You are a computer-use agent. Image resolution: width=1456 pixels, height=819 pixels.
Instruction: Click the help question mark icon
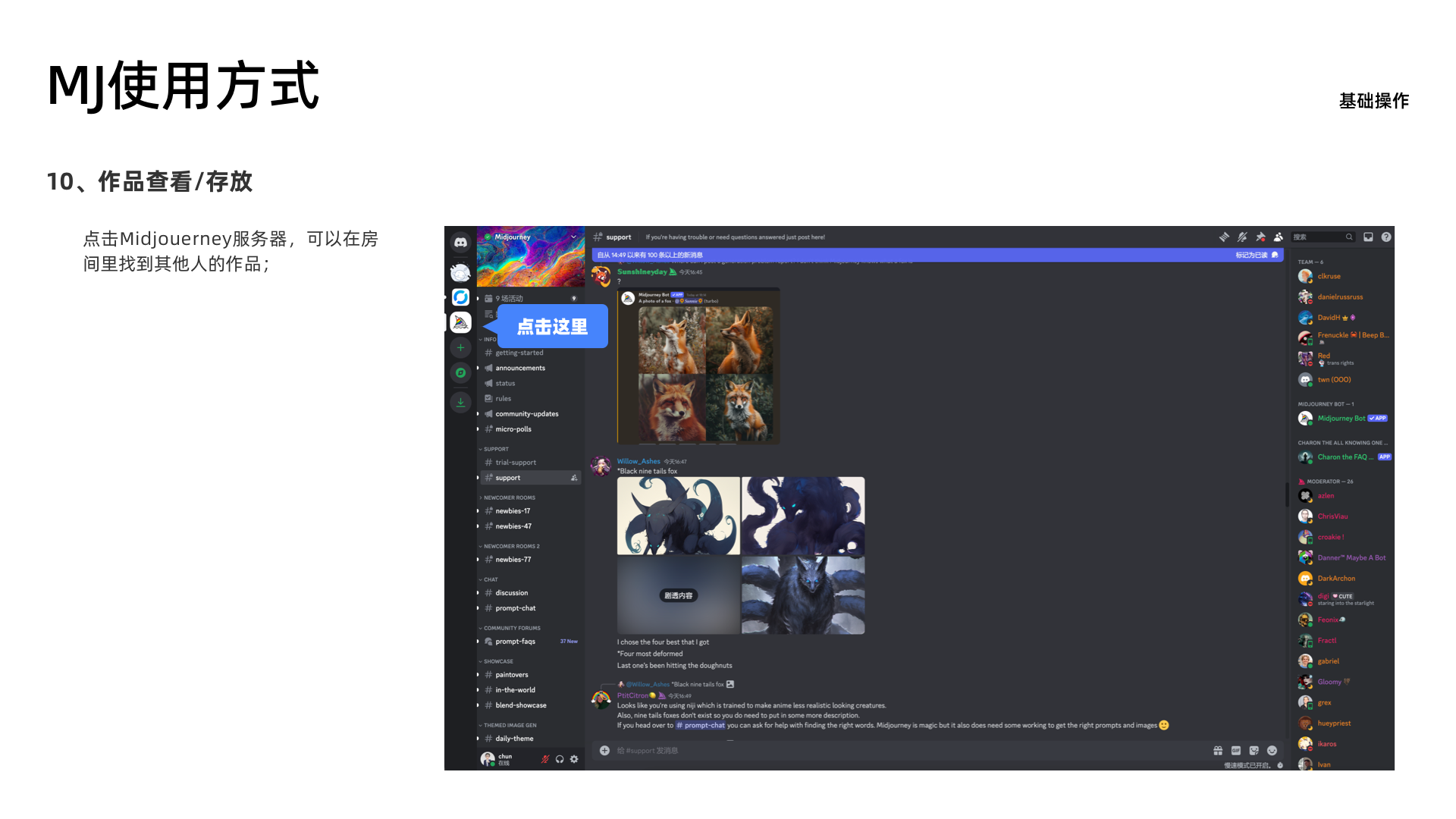[1386, 237]
